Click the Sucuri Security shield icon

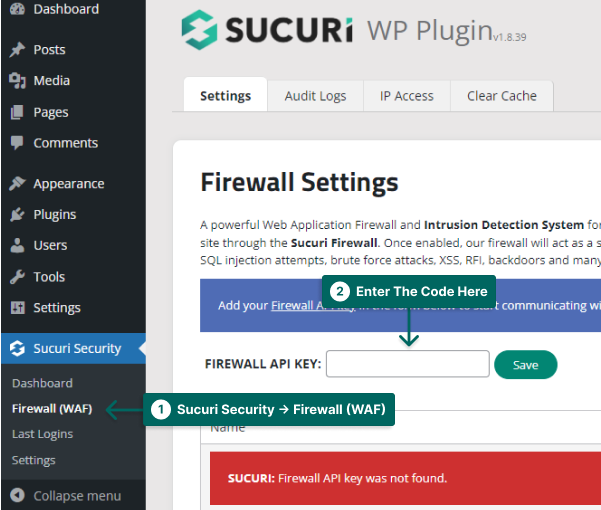(17, 349)
